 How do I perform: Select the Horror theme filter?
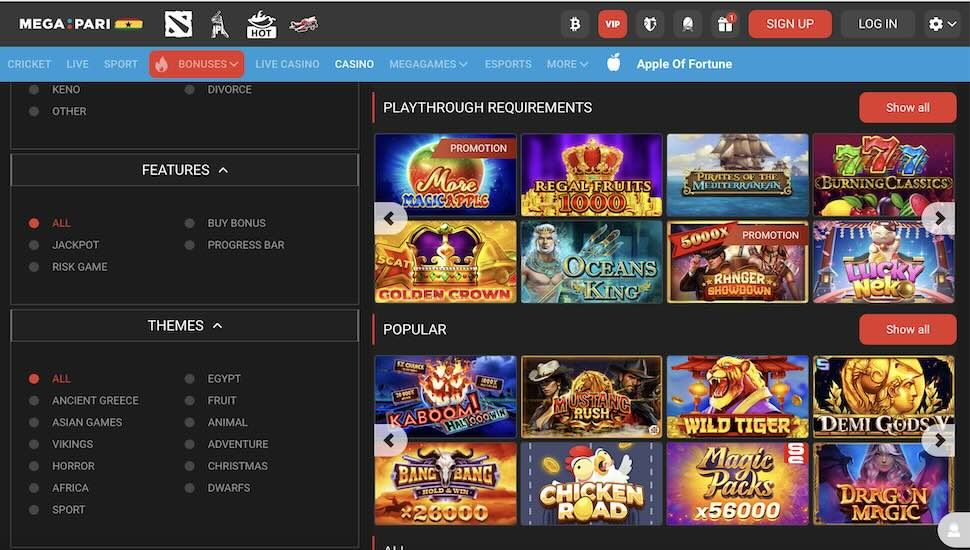pos(62,466)
